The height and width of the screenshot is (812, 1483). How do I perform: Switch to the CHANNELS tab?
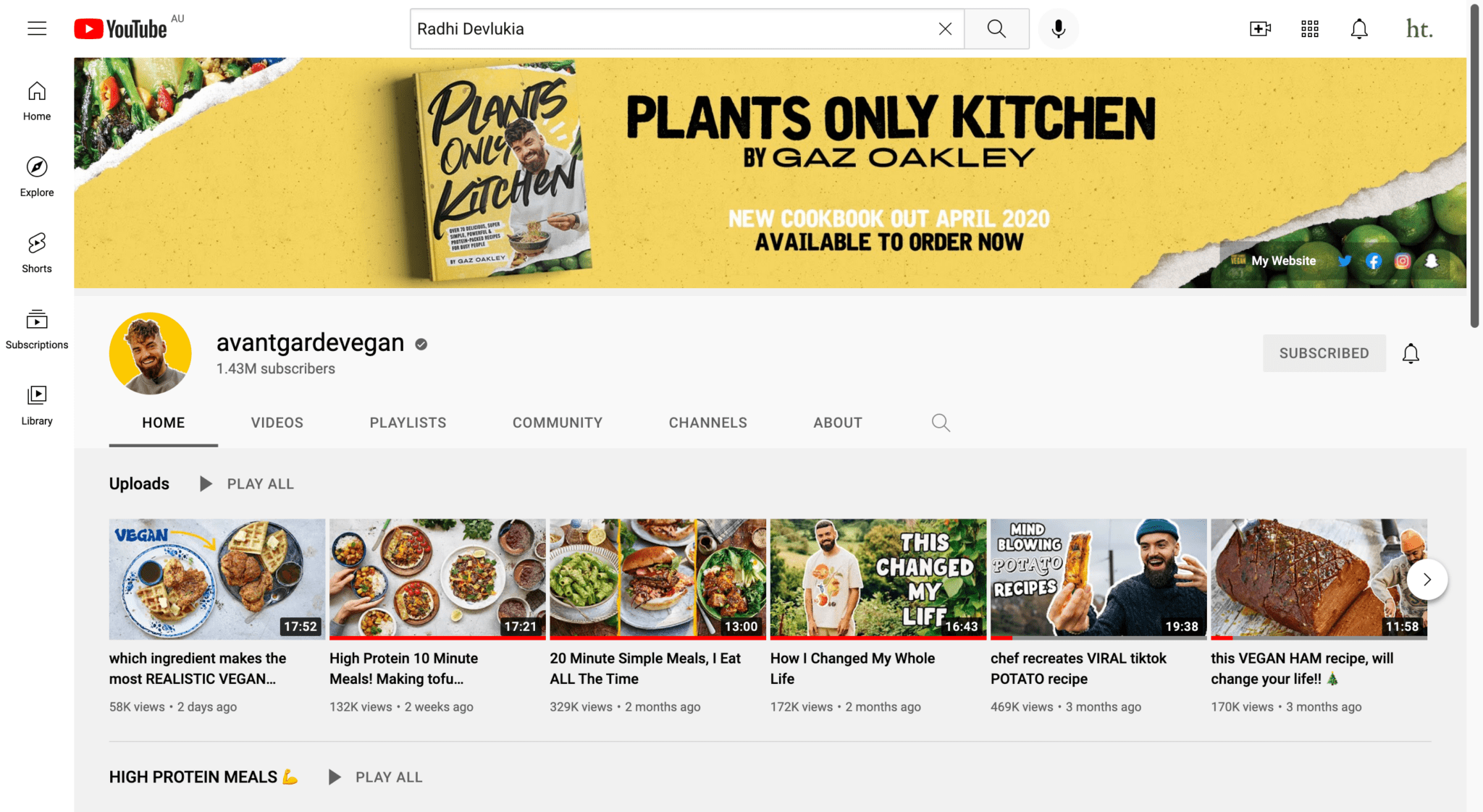(707, 423)
